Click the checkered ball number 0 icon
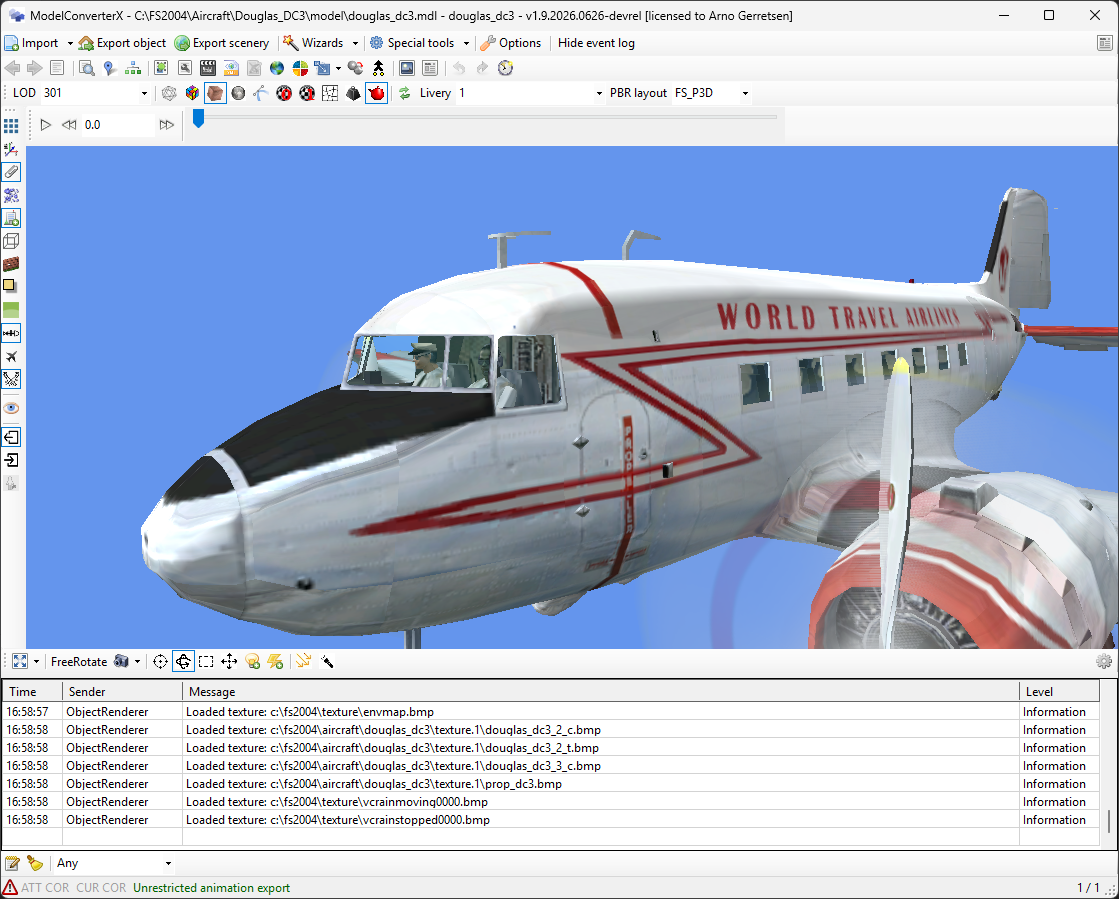Screen dimensions: 1119x899 pos(284,93)
